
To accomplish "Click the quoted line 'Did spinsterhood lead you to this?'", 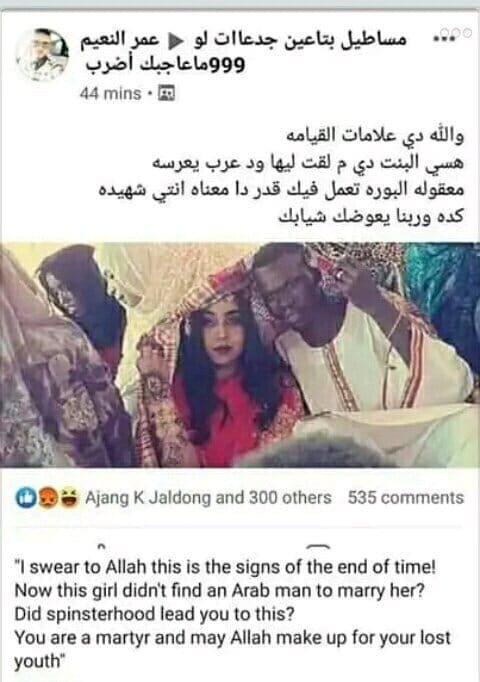I will coord(155,614).
